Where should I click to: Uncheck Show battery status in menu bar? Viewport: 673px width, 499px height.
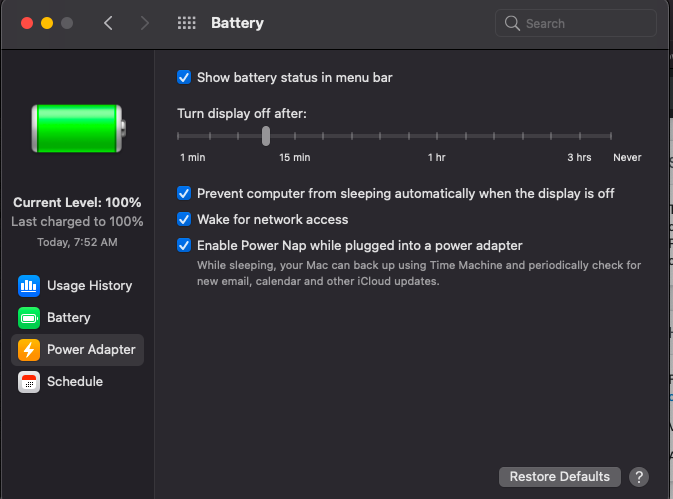pos(184,78)
